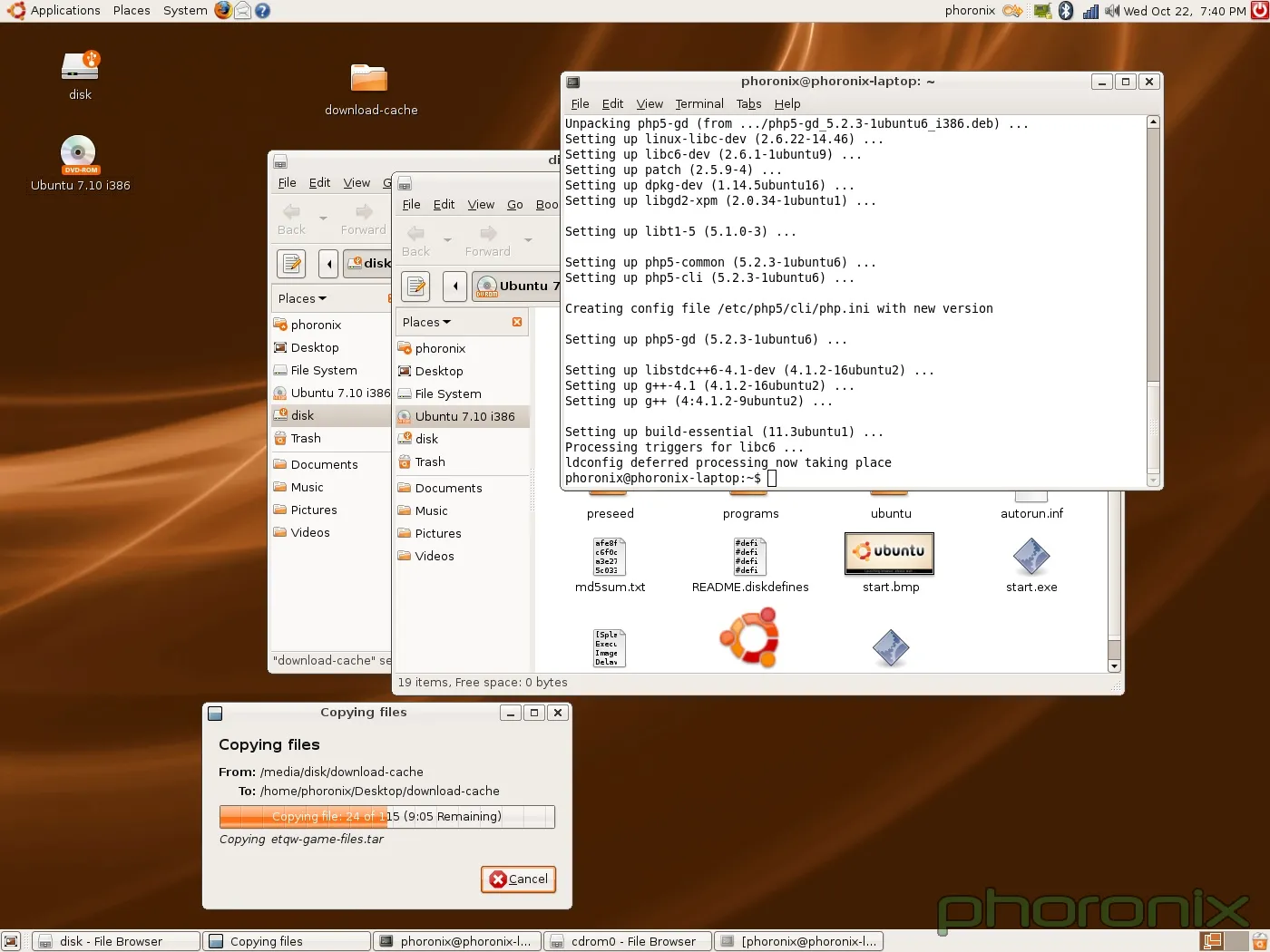Click phoronix user switcher in top panel
This screenshot has height=952, width=1270.
tap(970, 11)
